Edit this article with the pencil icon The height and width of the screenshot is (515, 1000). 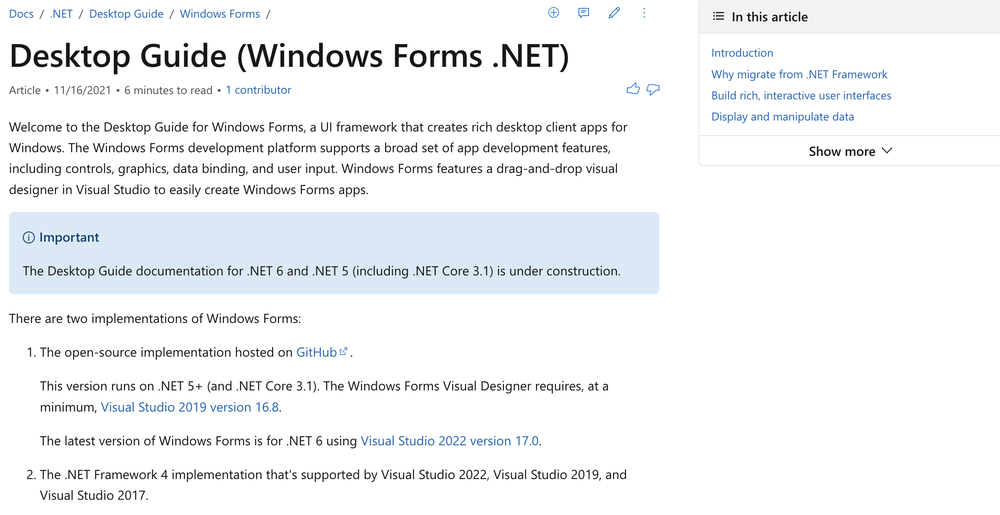coord(614,13)
